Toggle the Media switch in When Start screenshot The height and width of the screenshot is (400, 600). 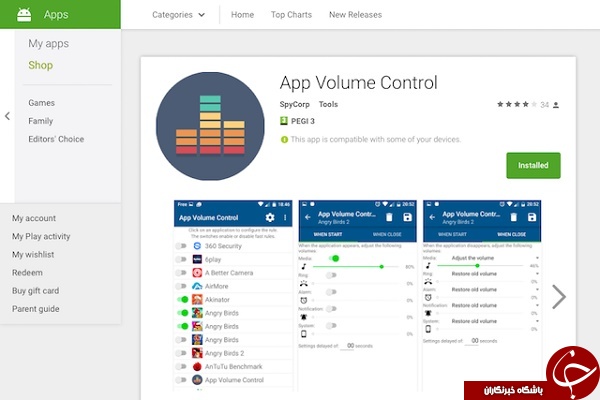(x=334, y=258)
